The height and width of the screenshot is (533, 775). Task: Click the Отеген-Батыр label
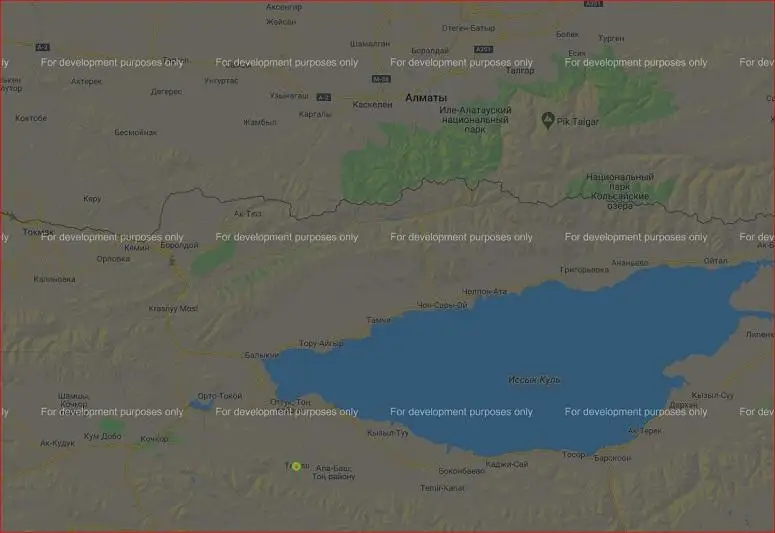pyautogui.click(x=468, y=28)
